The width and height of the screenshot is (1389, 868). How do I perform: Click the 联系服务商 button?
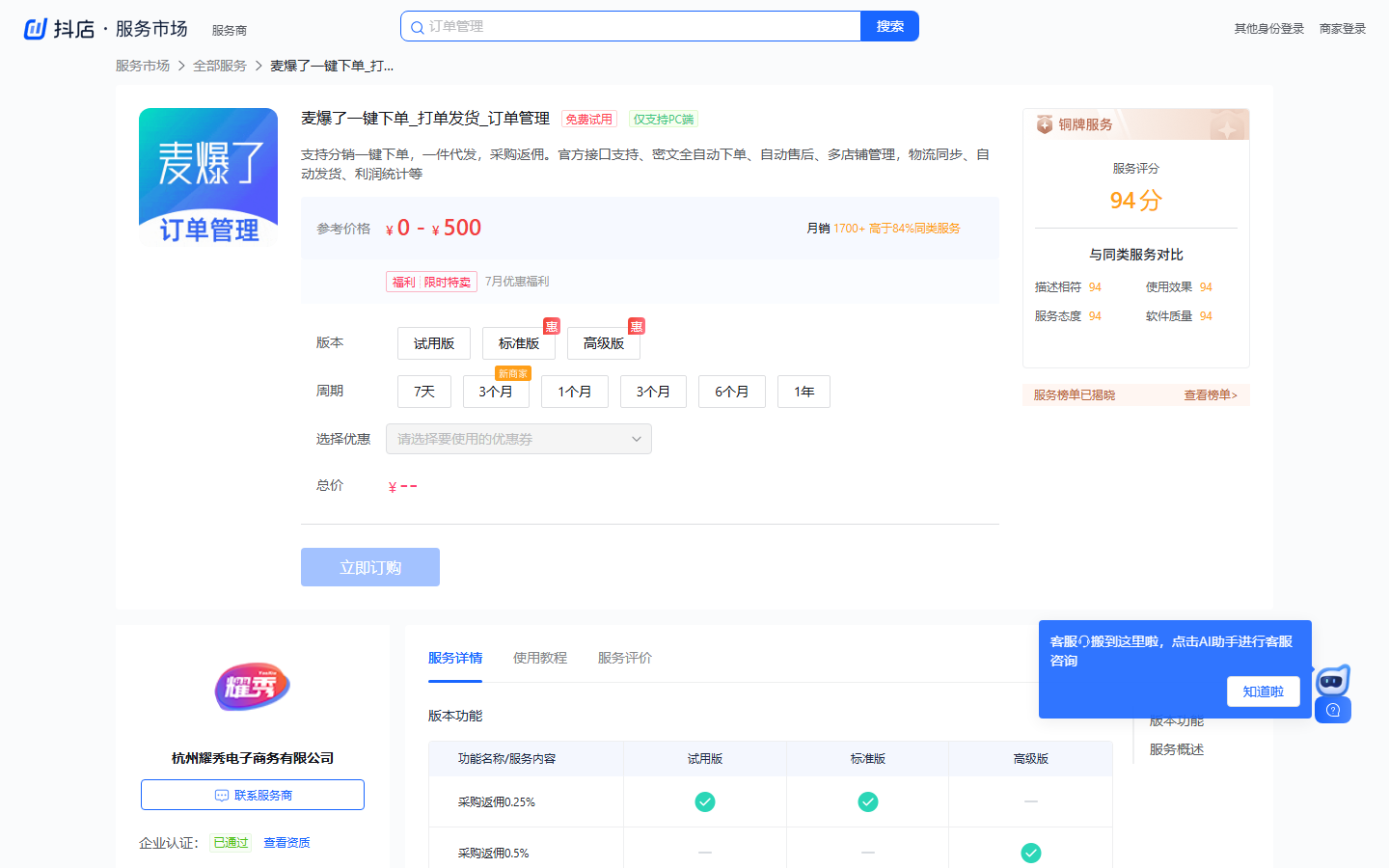(253, 795)
